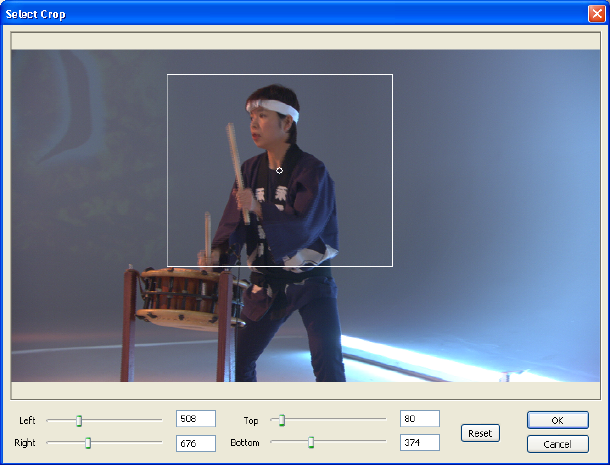The height and width of the screenshot is (465, 610).
Task: Click the top-right corner of crop rectangle
Action: coord(392,74)
